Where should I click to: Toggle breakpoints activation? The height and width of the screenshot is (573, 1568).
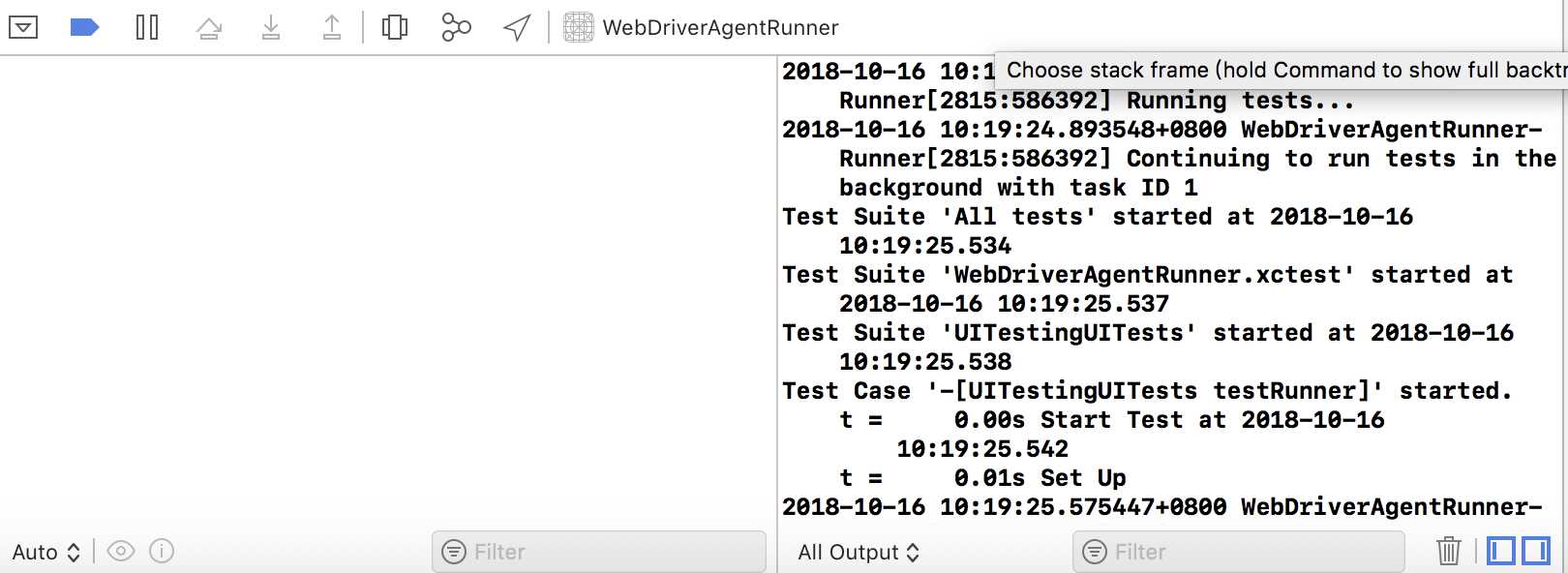point(85,27)
